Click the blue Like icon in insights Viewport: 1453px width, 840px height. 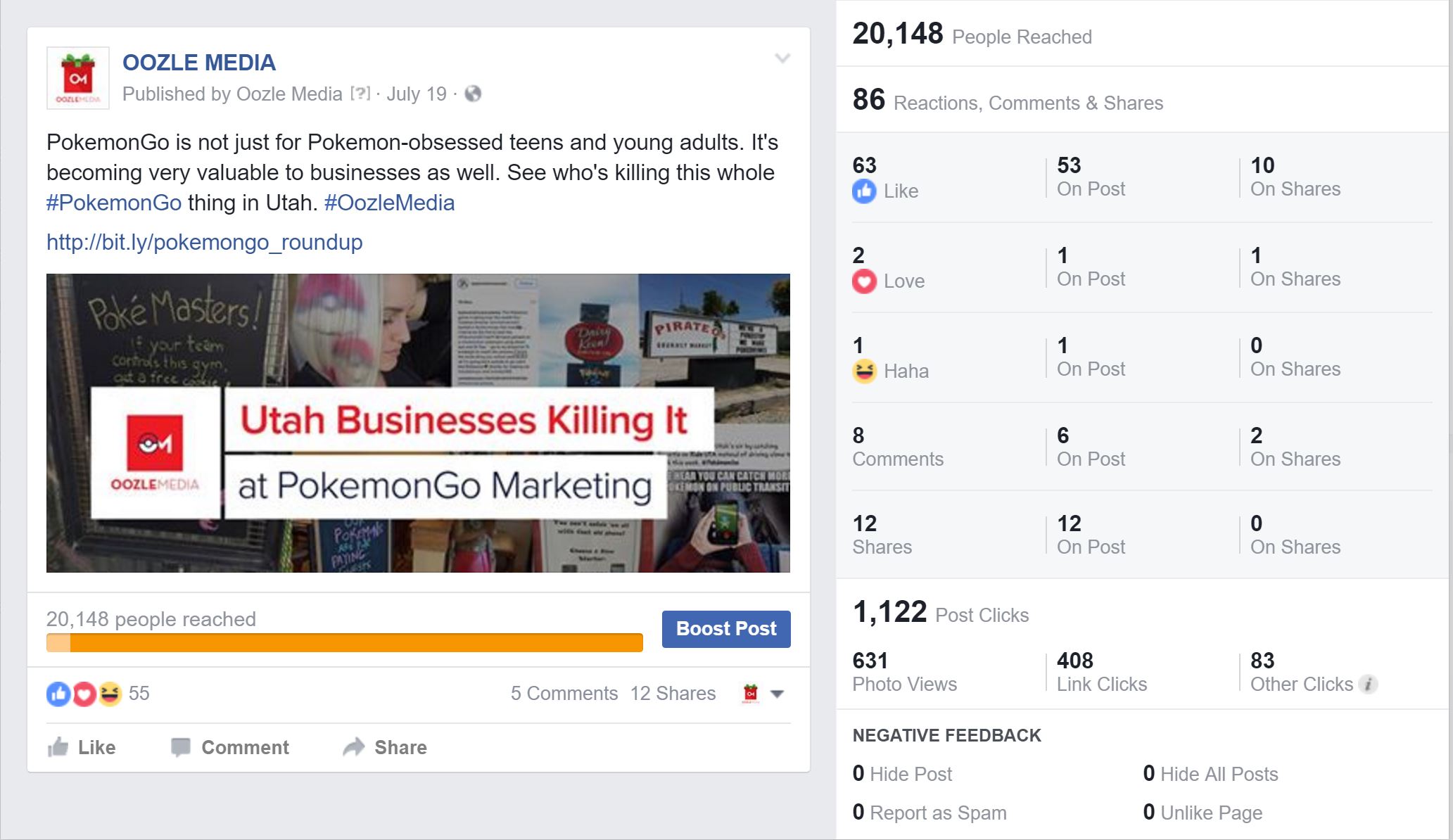click(x=864, y=191)
